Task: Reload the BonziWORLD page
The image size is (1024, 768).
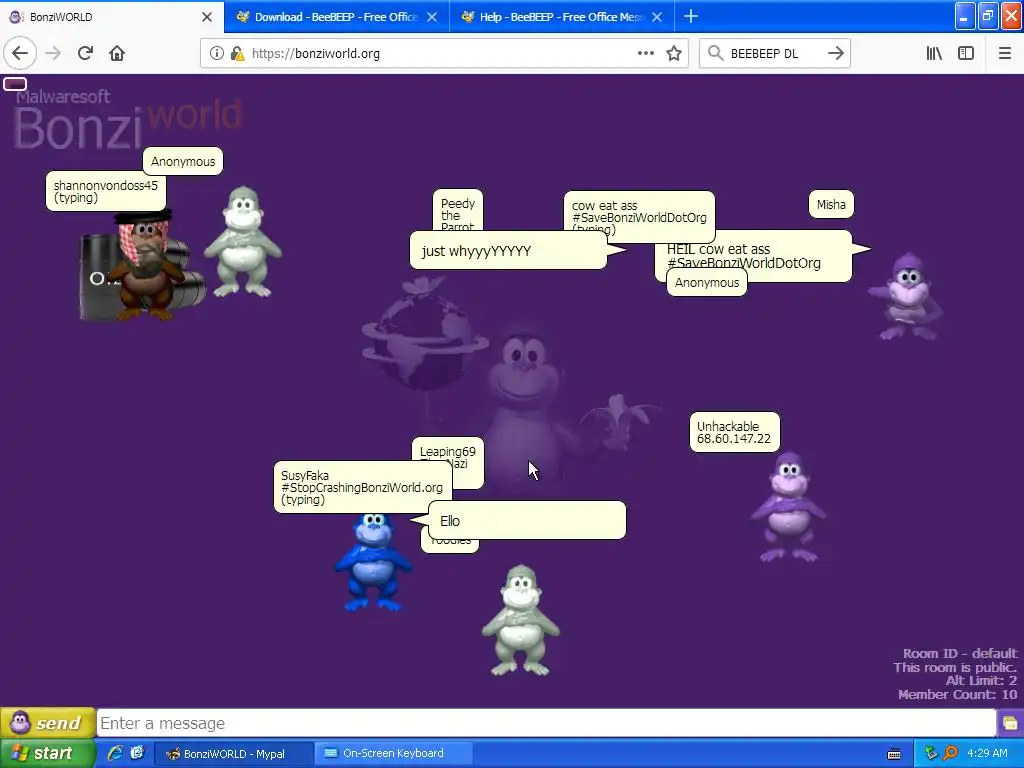Action: pyautogui.click(x=86, y=54)
